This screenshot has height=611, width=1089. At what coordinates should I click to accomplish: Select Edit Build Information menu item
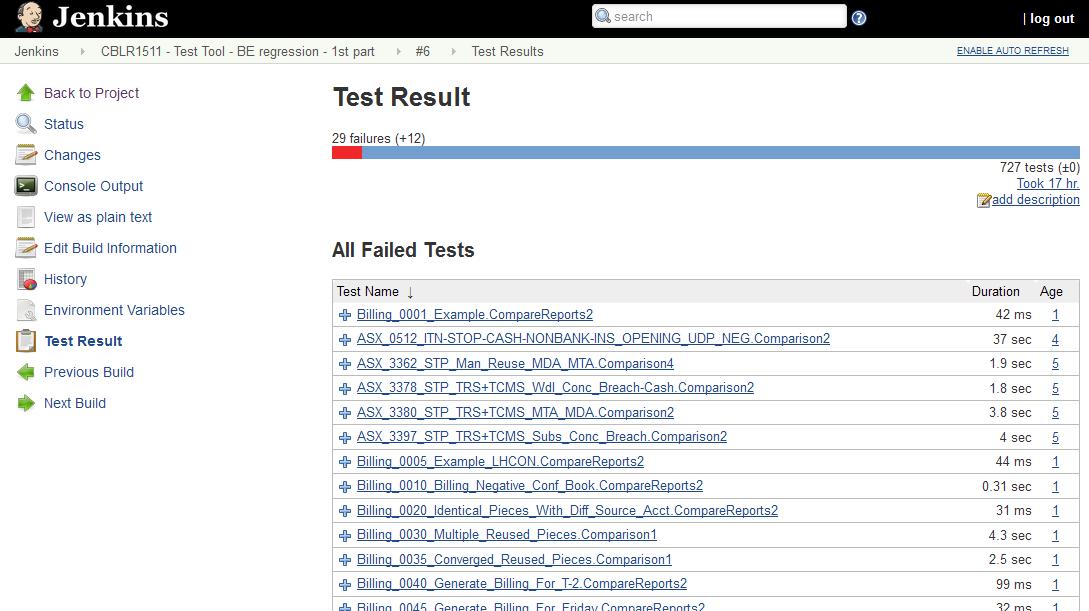tap(110, 248)
